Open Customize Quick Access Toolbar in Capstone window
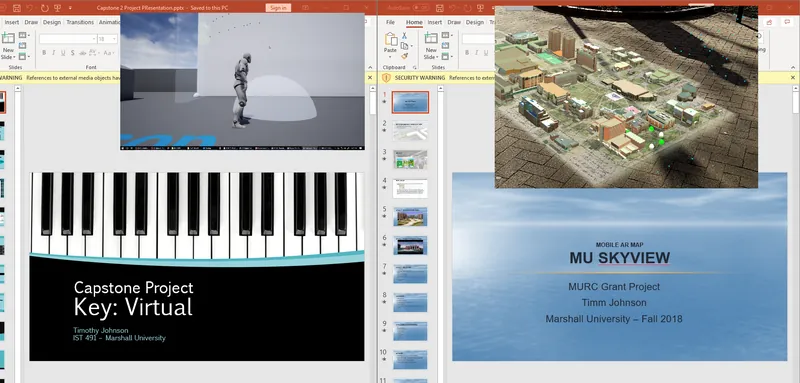The image size is (800, 383). (70, 9)
